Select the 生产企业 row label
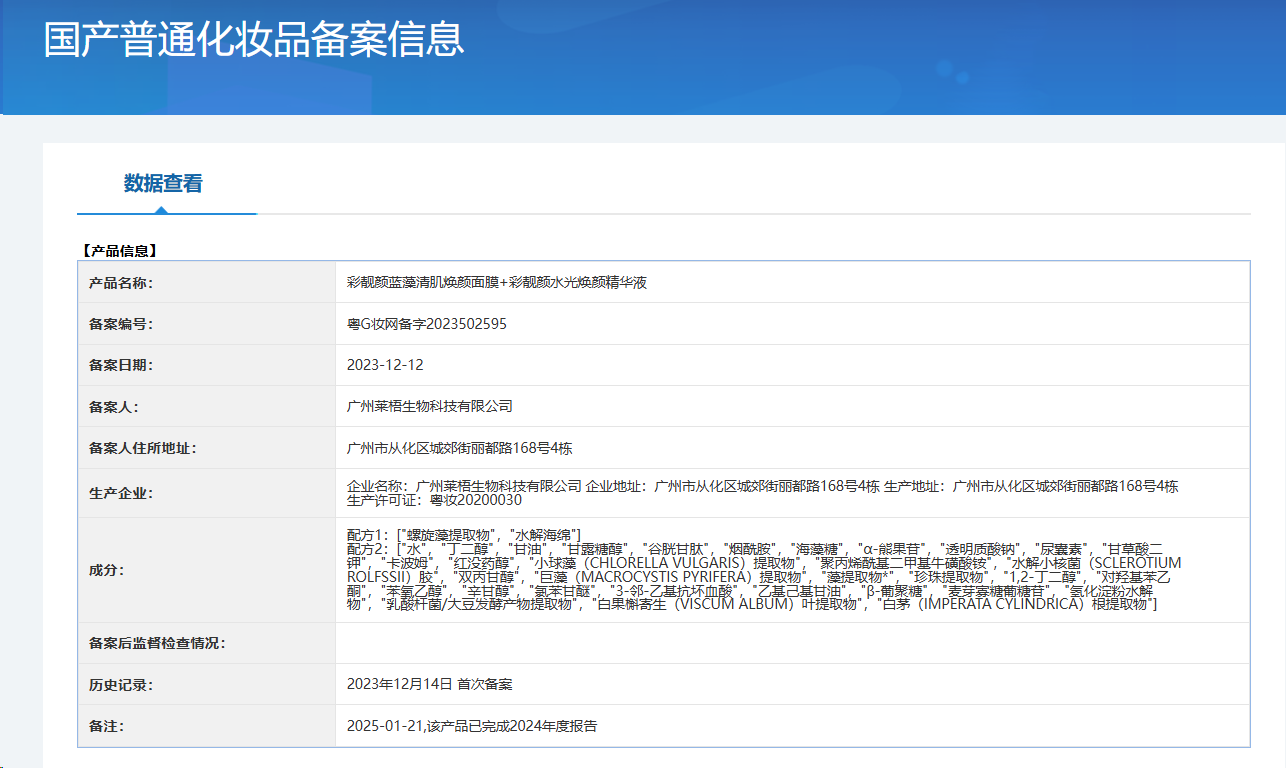 pos(121,493)
